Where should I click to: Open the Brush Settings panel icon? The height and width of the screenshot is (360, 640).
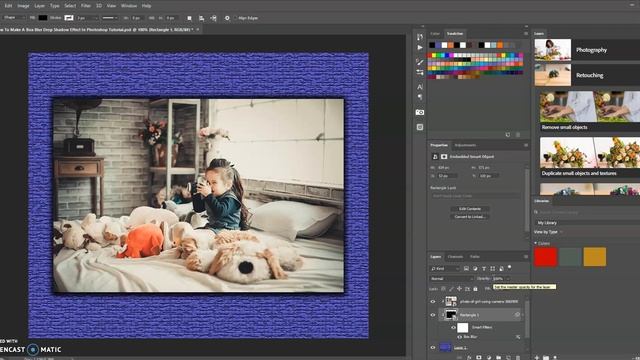[420, 72]
